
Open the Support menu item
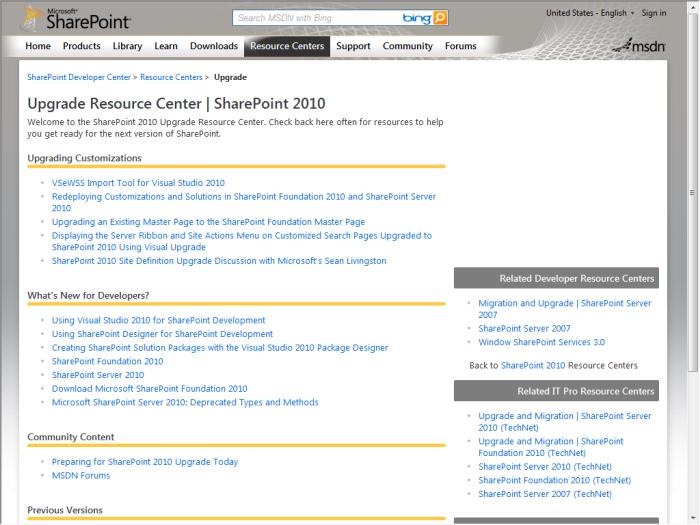pos(353,46)
